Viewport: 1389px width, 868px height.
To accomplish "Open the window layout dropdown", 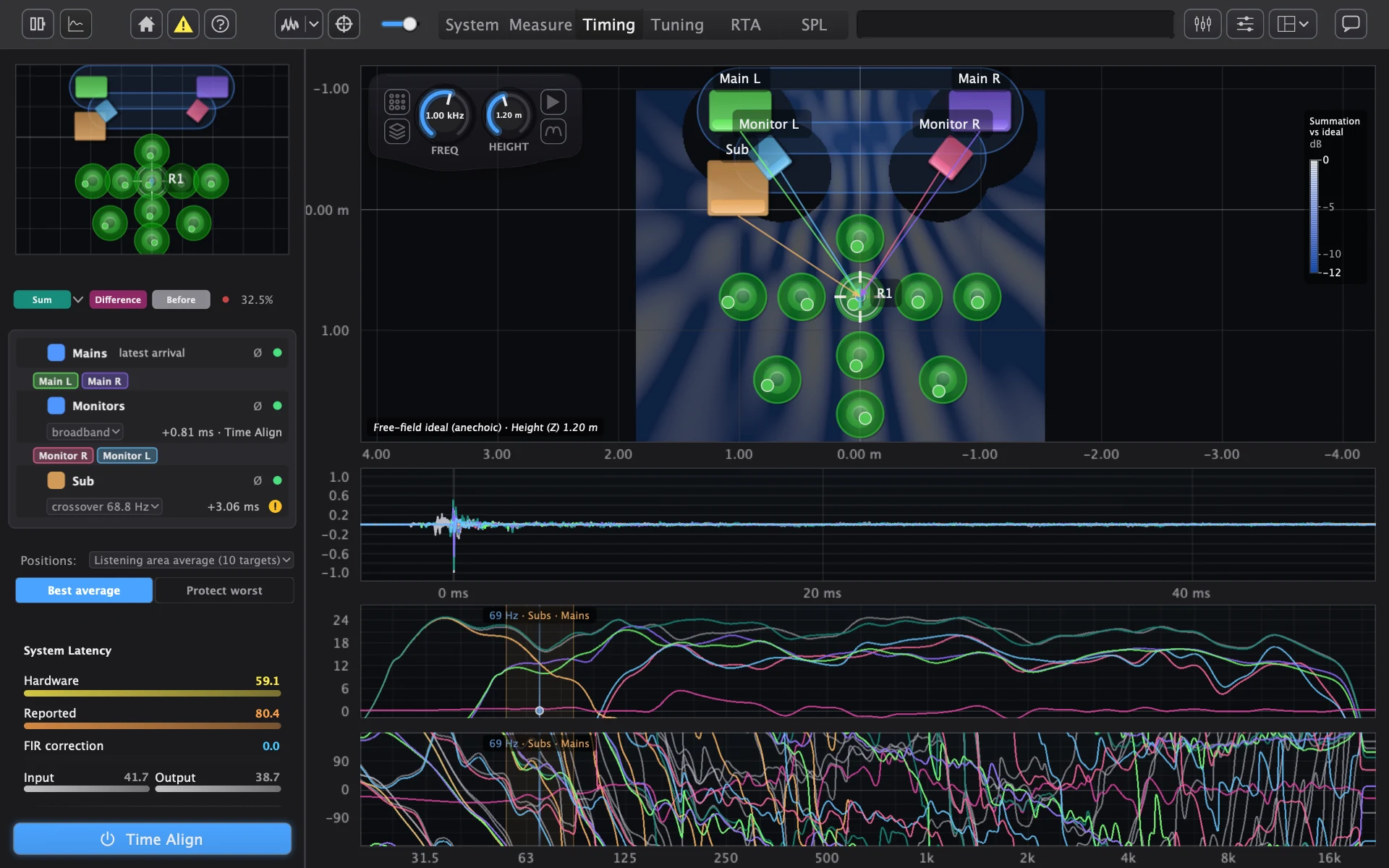I will click(x=1292, y=25).
